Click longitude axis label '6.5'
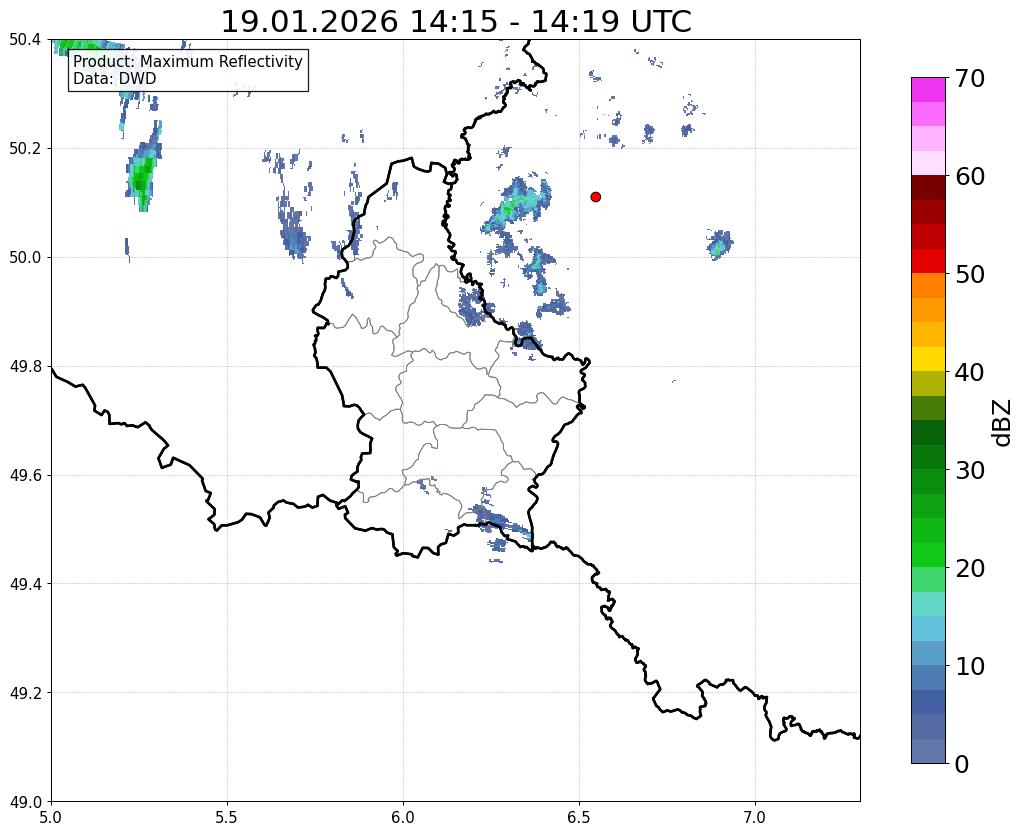This screenshot has width=1023, height=834. point(579,817)
